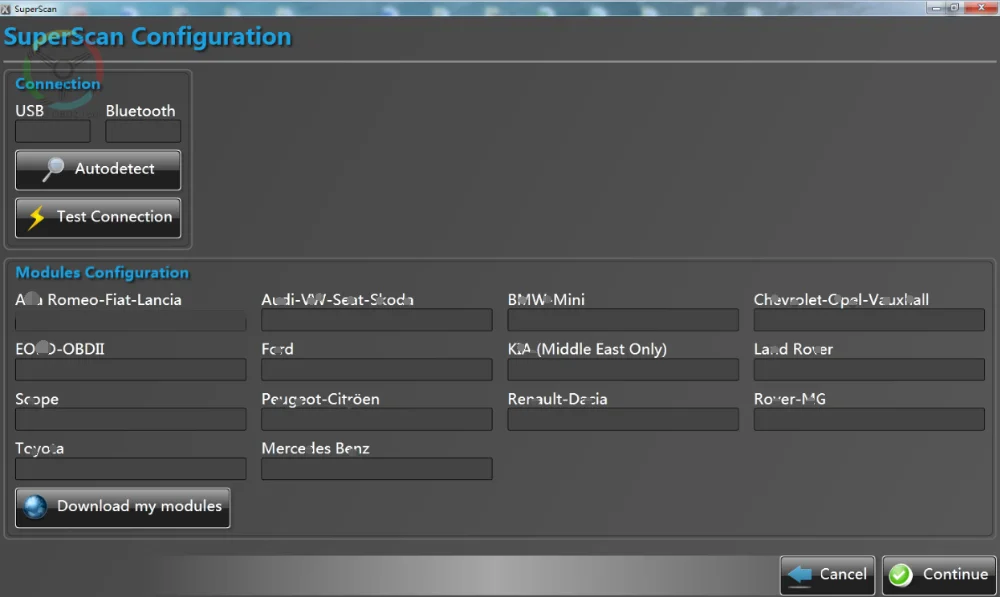This screenshot has width=1000, height=597.
Task: Click the Alfa Romeo-Fiat-Lancia module field
Action: (x=131, y=320)
